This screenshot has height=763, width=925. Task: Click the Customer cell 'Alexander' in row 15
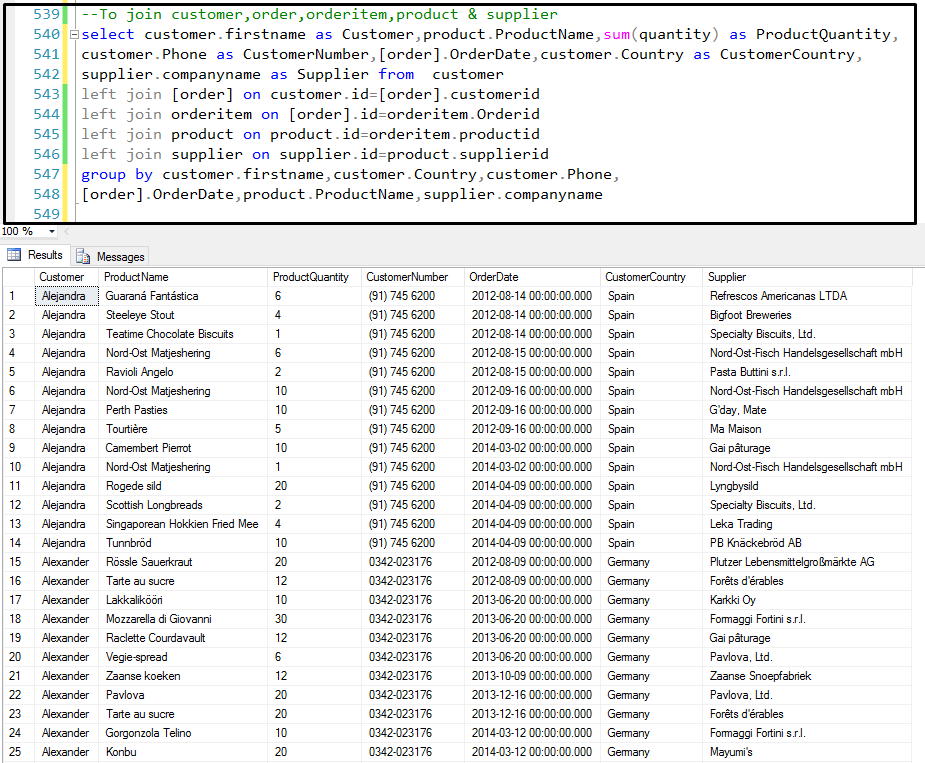click(65, 562)
